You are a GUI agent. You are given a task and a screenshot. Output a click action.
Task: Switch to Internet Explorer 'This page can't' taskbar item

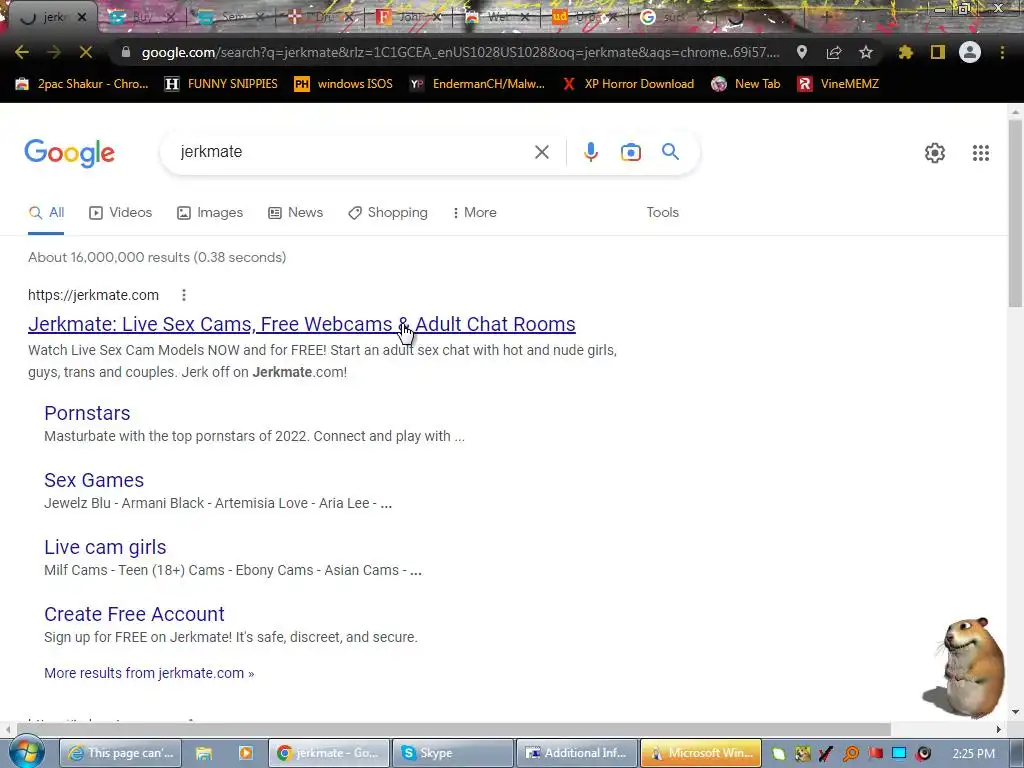pyautogui.click(x=121, y=753)
